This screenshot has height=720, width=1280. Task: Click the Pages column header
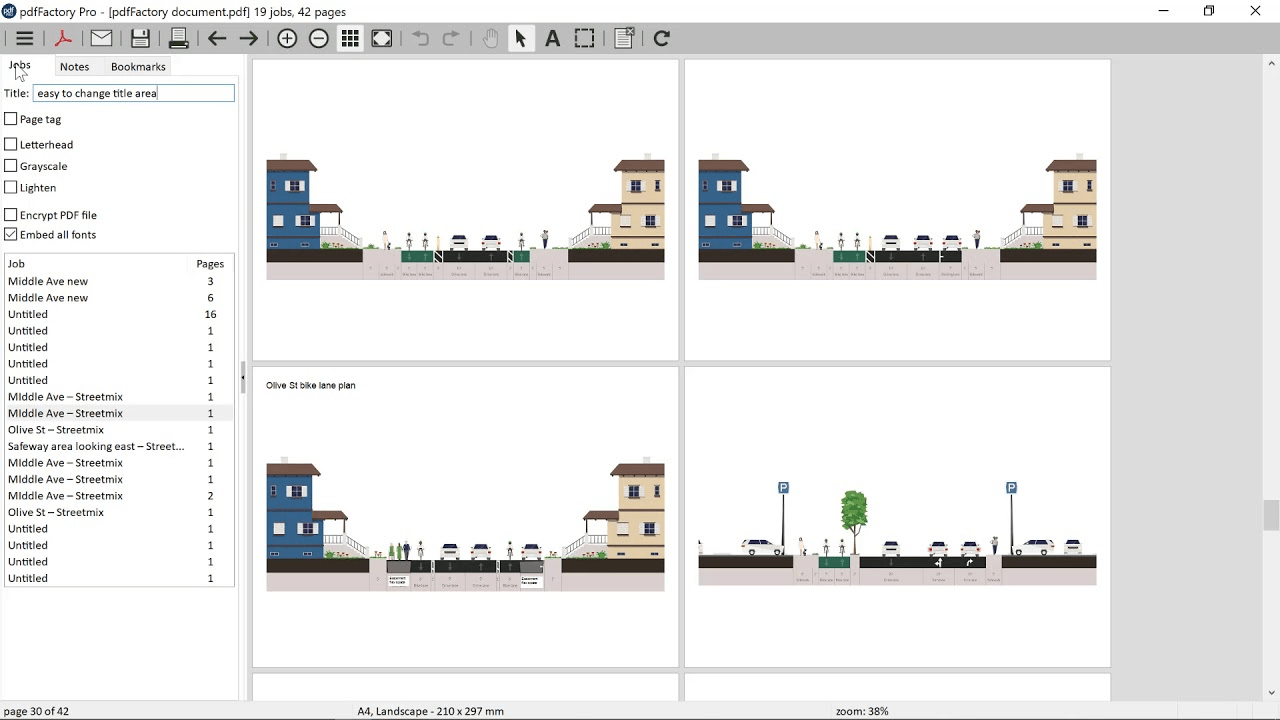tap(210, 264)
